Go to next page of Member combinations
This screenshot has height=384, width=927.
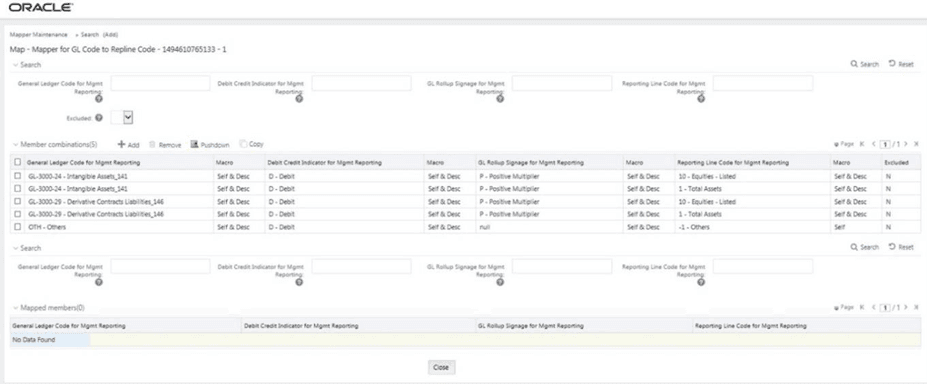click(x=906, y=144)
